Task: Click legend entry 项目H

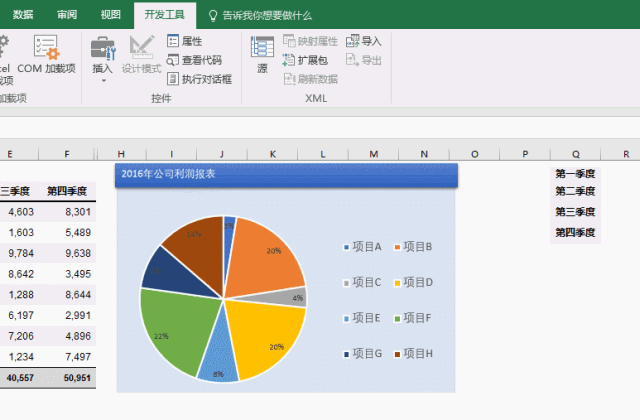Action: (413, 353)
